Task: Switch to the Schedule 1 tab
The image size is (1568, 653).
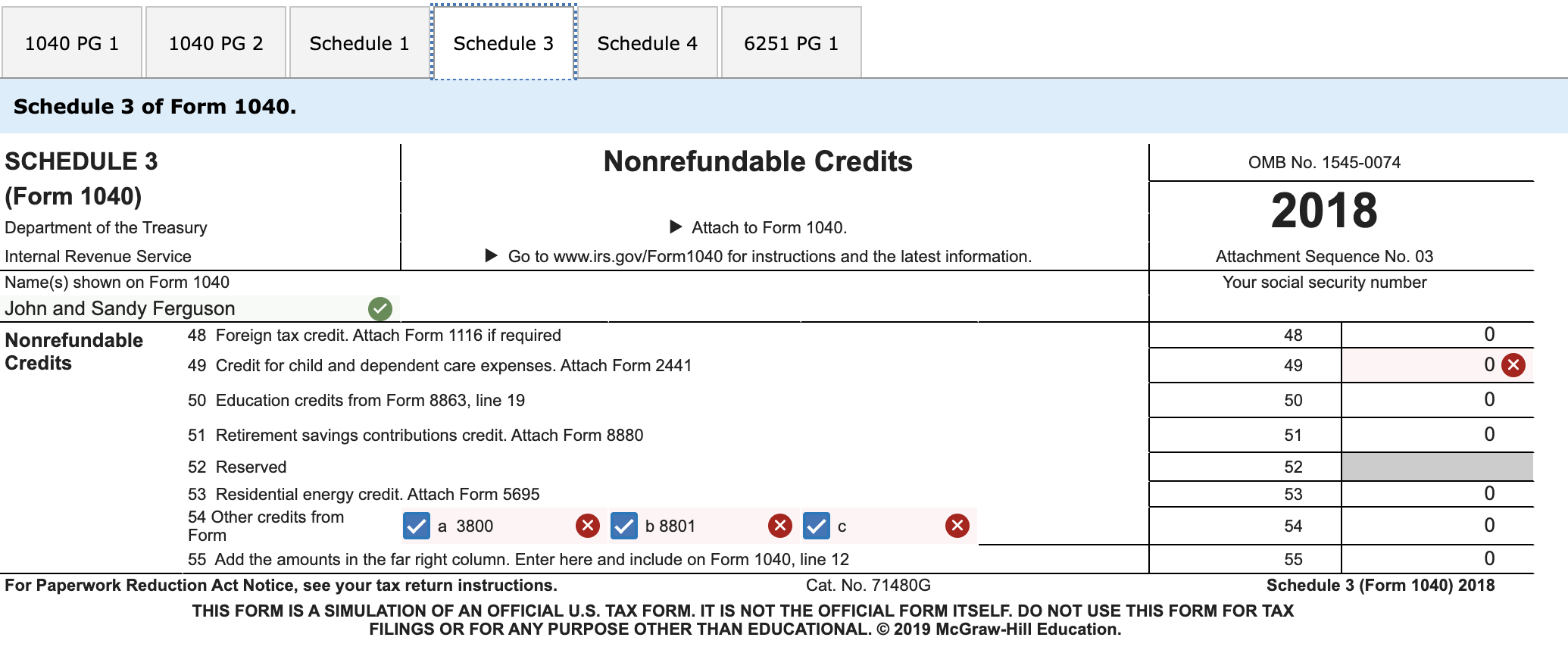Action: coord(358,43)
